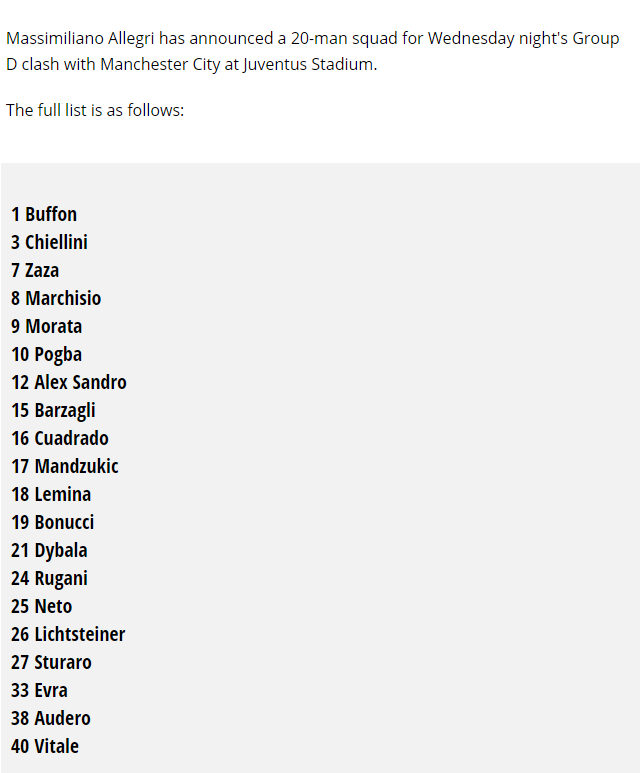Click on Neto, number 25

(53, 606)
